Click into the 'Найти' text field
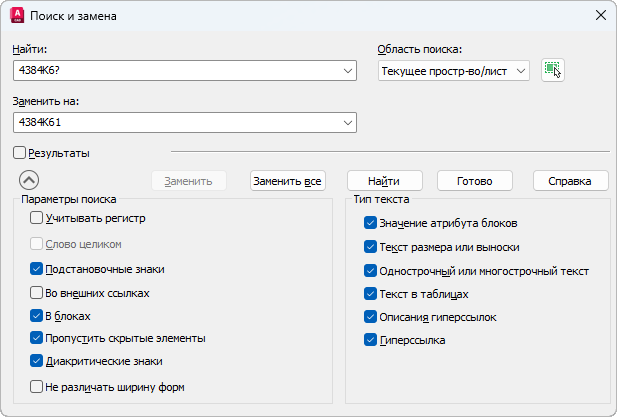The width and height of the screenshot is (617, 417). point(175,70)
